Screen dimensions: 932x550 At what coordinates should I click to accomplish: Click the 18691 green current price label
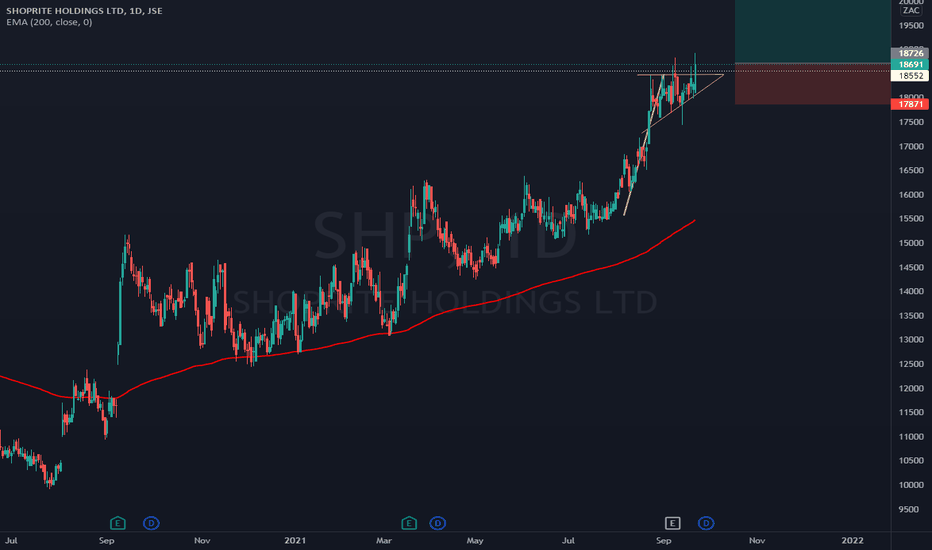[910, 65]
